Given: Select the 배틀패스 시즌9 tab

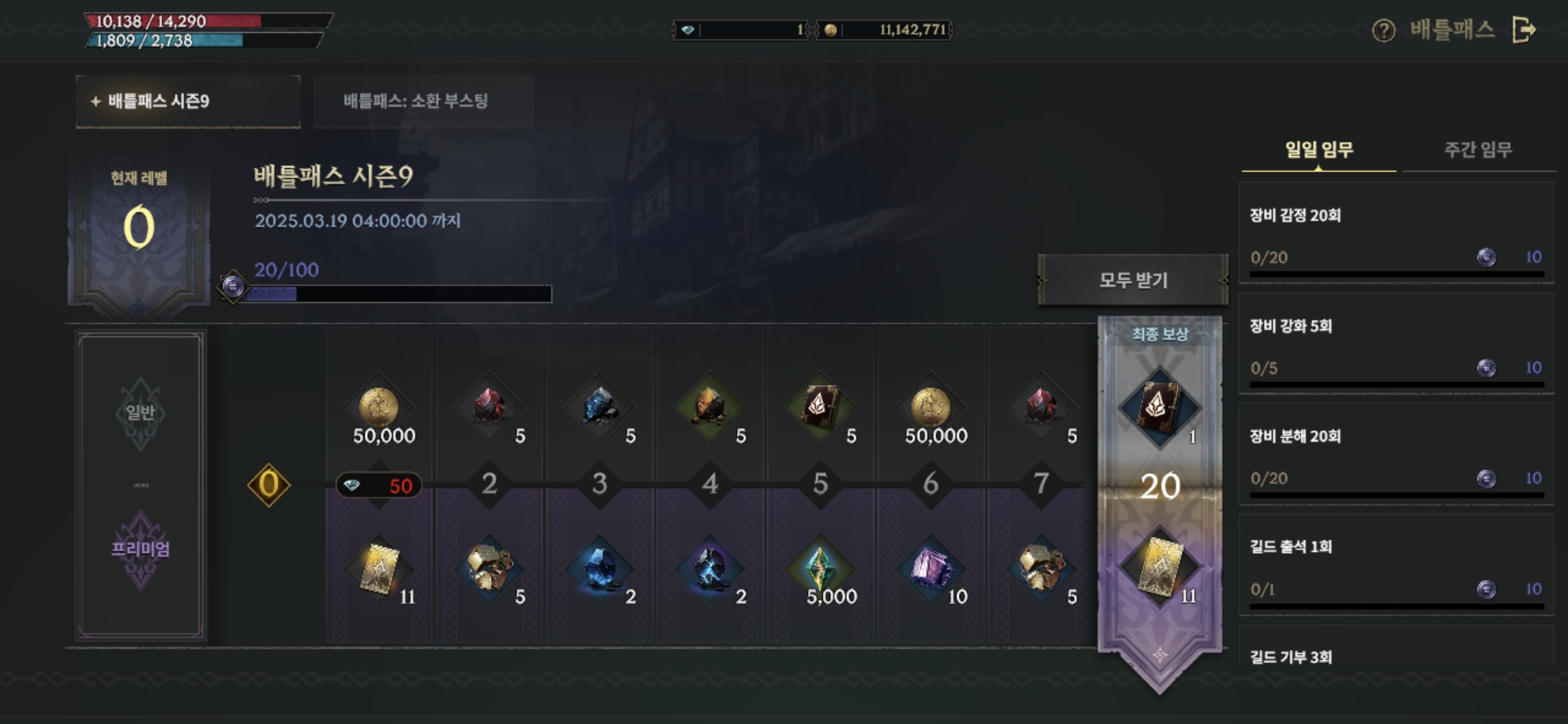Looking at the screenshot, I should [188, 101].
